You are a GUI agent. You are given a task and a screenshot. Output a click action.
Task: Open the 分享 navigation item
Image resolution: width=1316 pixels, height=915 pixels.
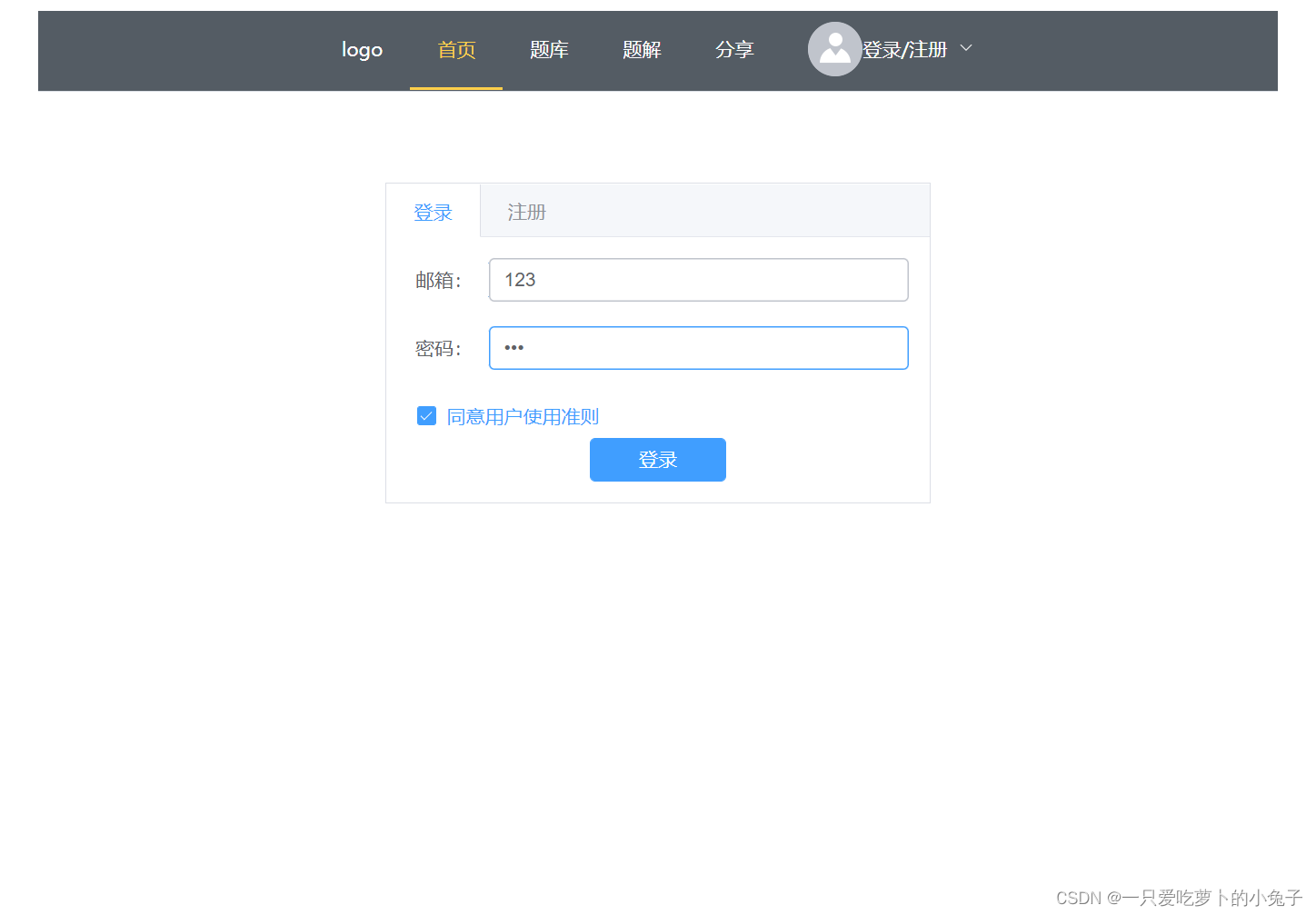point(735,49)
